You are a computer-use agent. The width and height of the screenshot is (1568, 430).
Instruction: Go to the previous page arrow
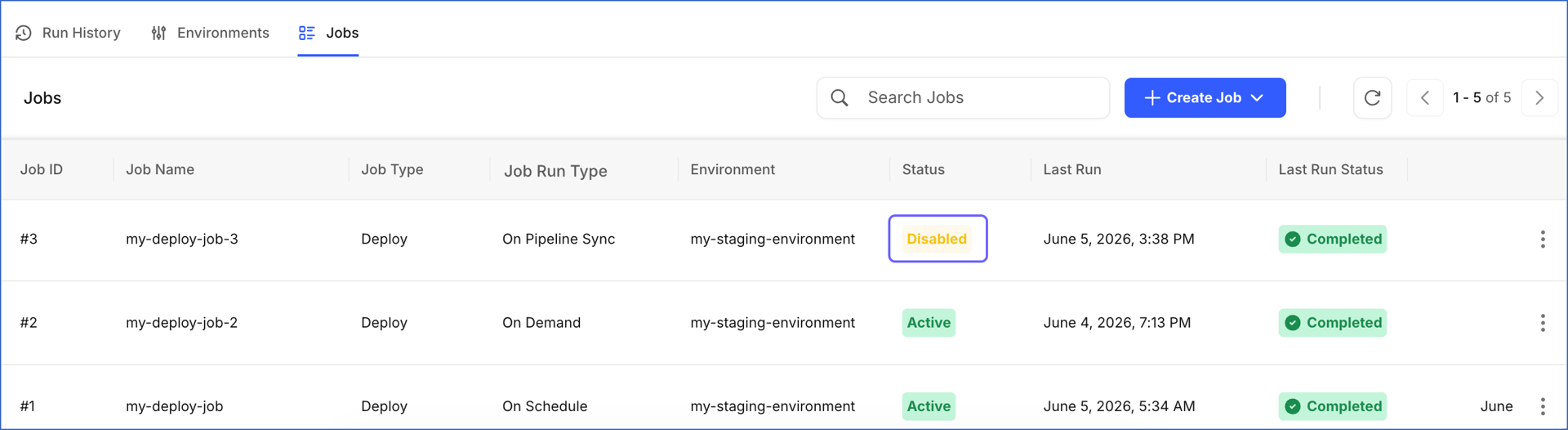[x=1425, y=98]
